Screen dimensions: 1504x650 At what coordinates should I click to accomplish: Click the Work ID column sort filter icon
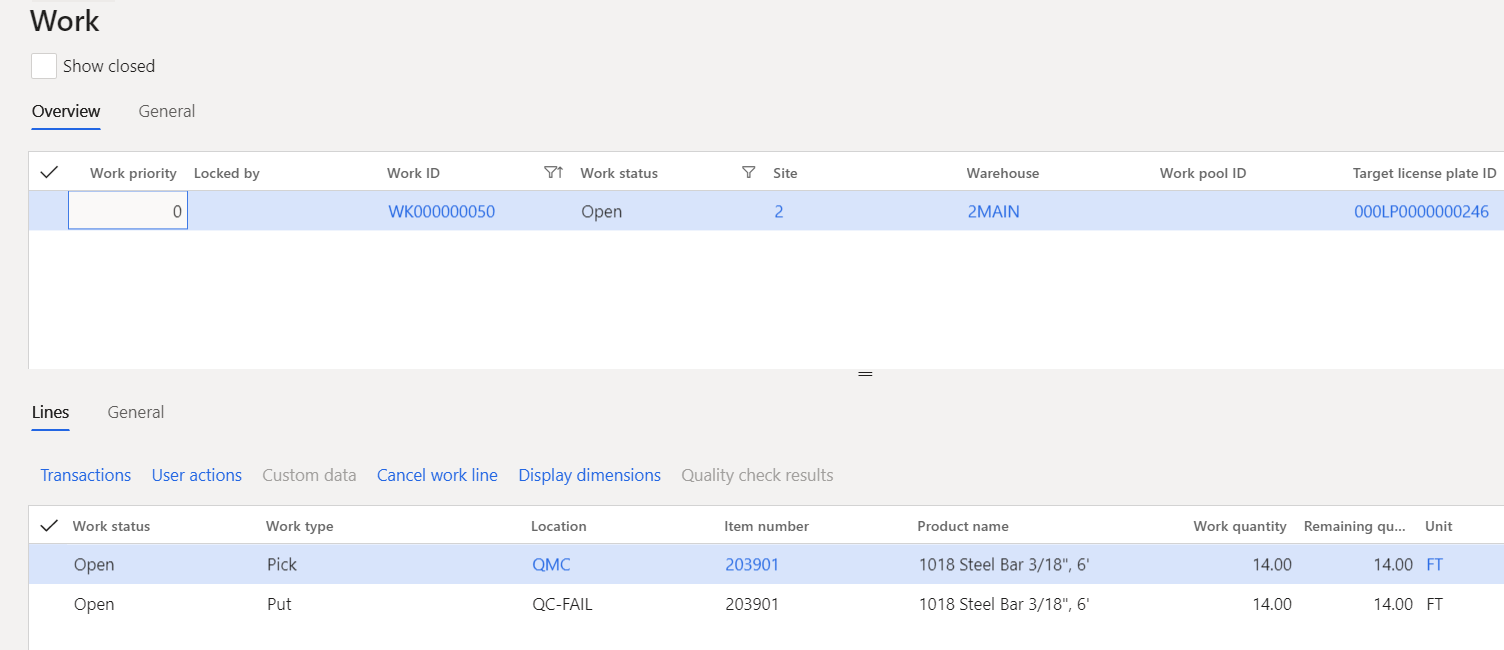(553, 173)
